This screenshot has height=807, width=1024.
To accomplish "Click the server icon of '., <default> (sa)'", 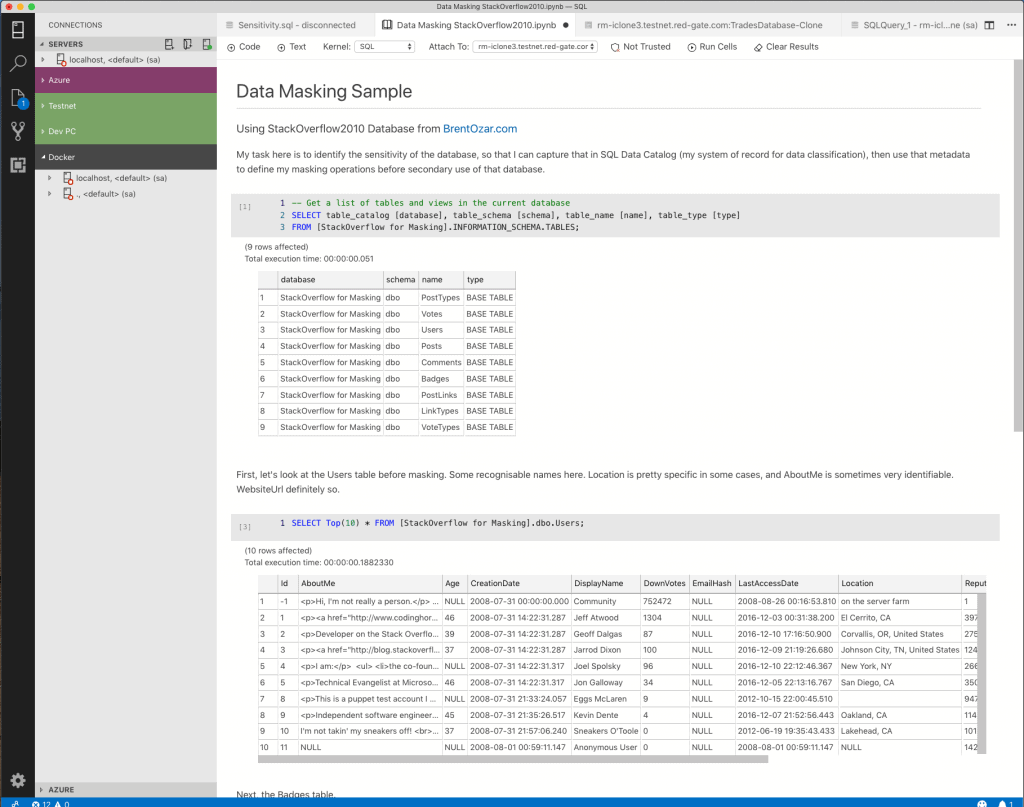I will [67, 194].
